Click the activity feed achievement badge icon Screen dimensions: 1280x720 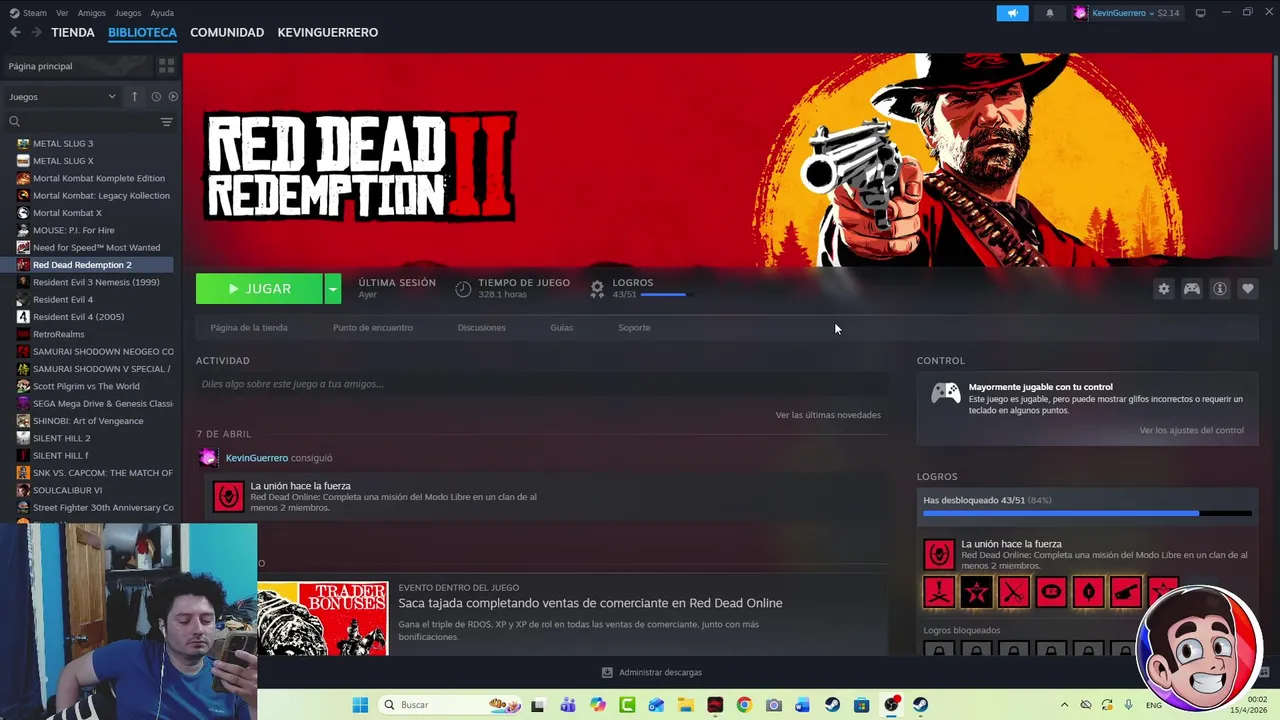pyautogui.click(x=228, y=496)
